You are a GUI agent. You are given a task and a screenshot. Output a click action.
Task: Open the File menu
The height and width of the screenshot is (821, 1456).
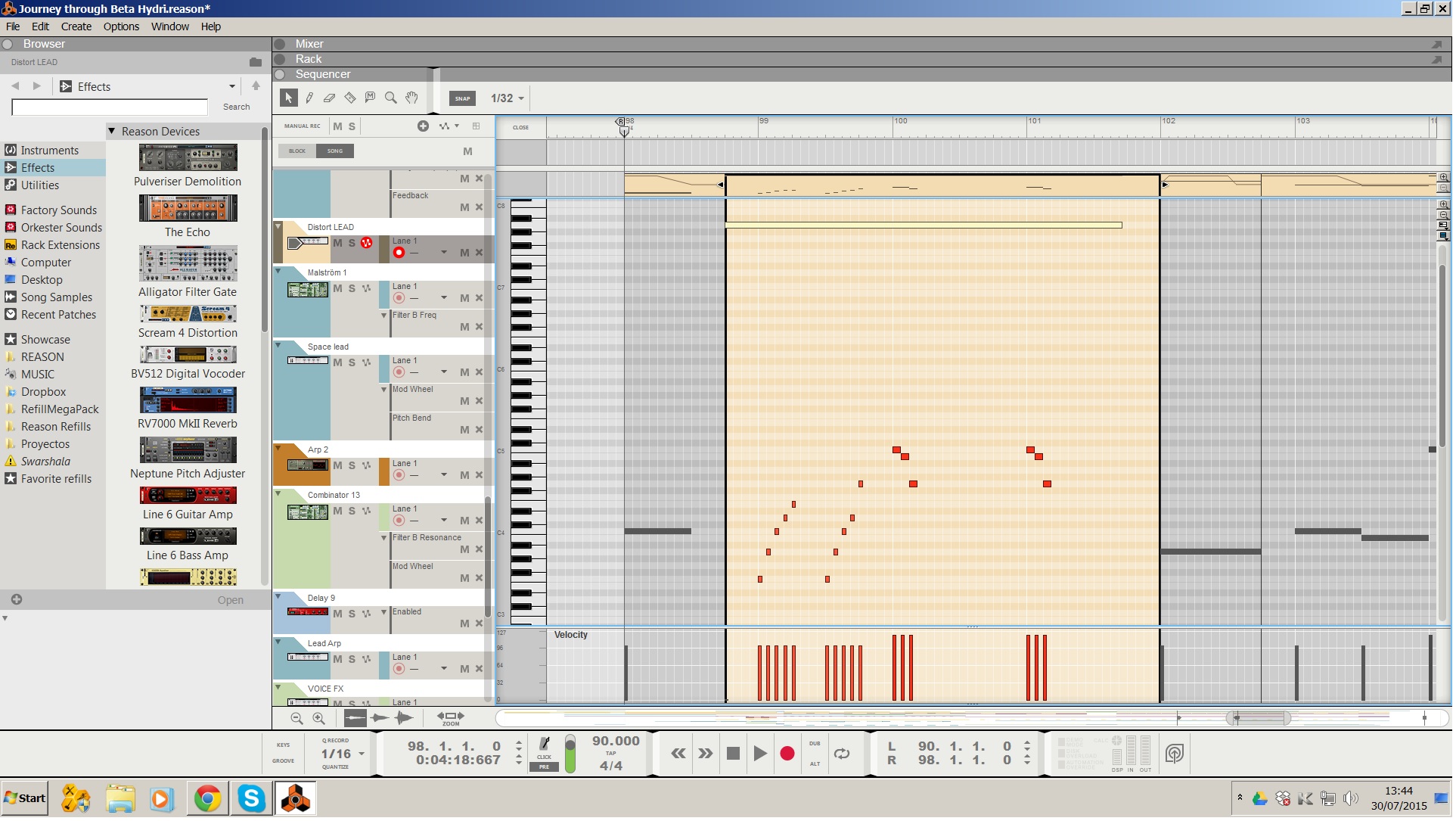click(13, 26)
